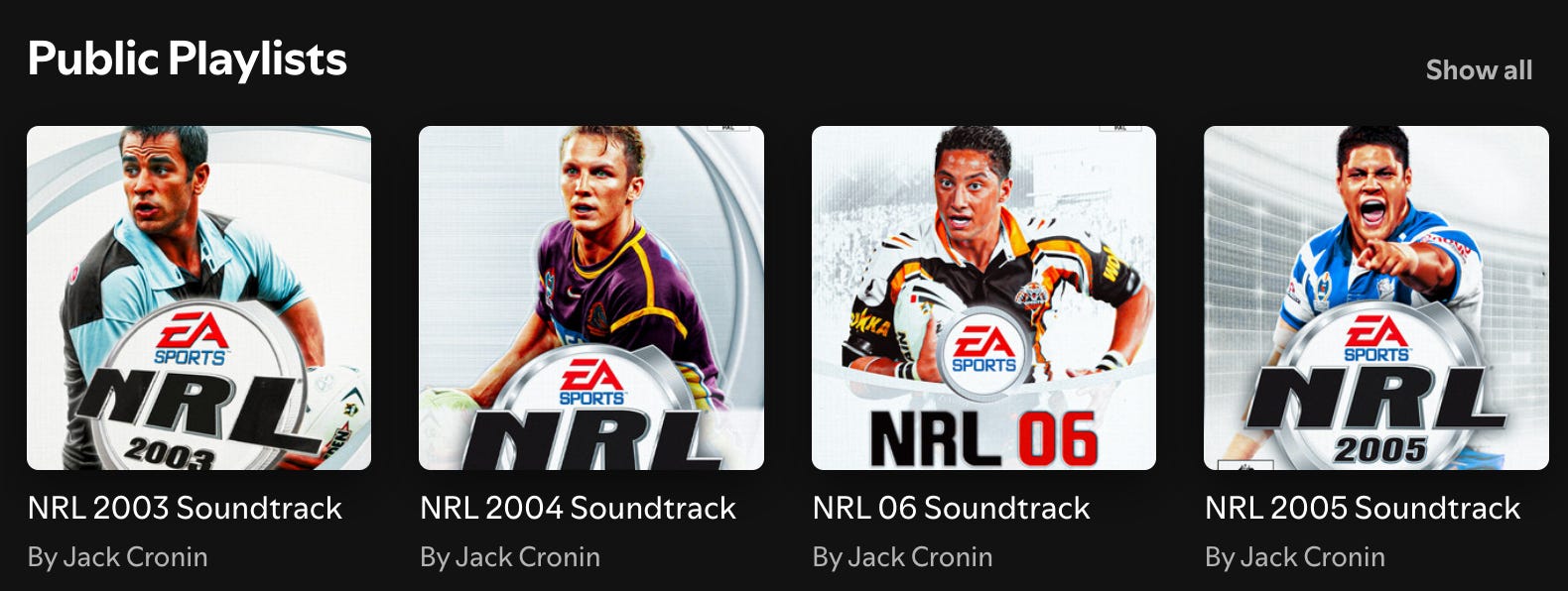The width and height of the screenshot is (1568, 591).
Task: Click the Show all link
Action: [1479, 70]
